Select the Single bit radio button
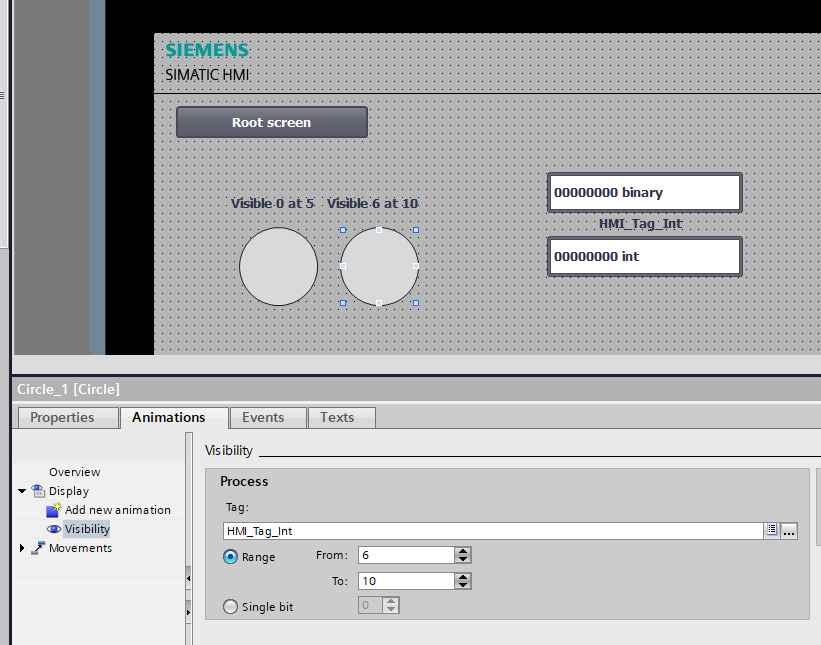Screen dimensions: 821x645 (231, 606)
